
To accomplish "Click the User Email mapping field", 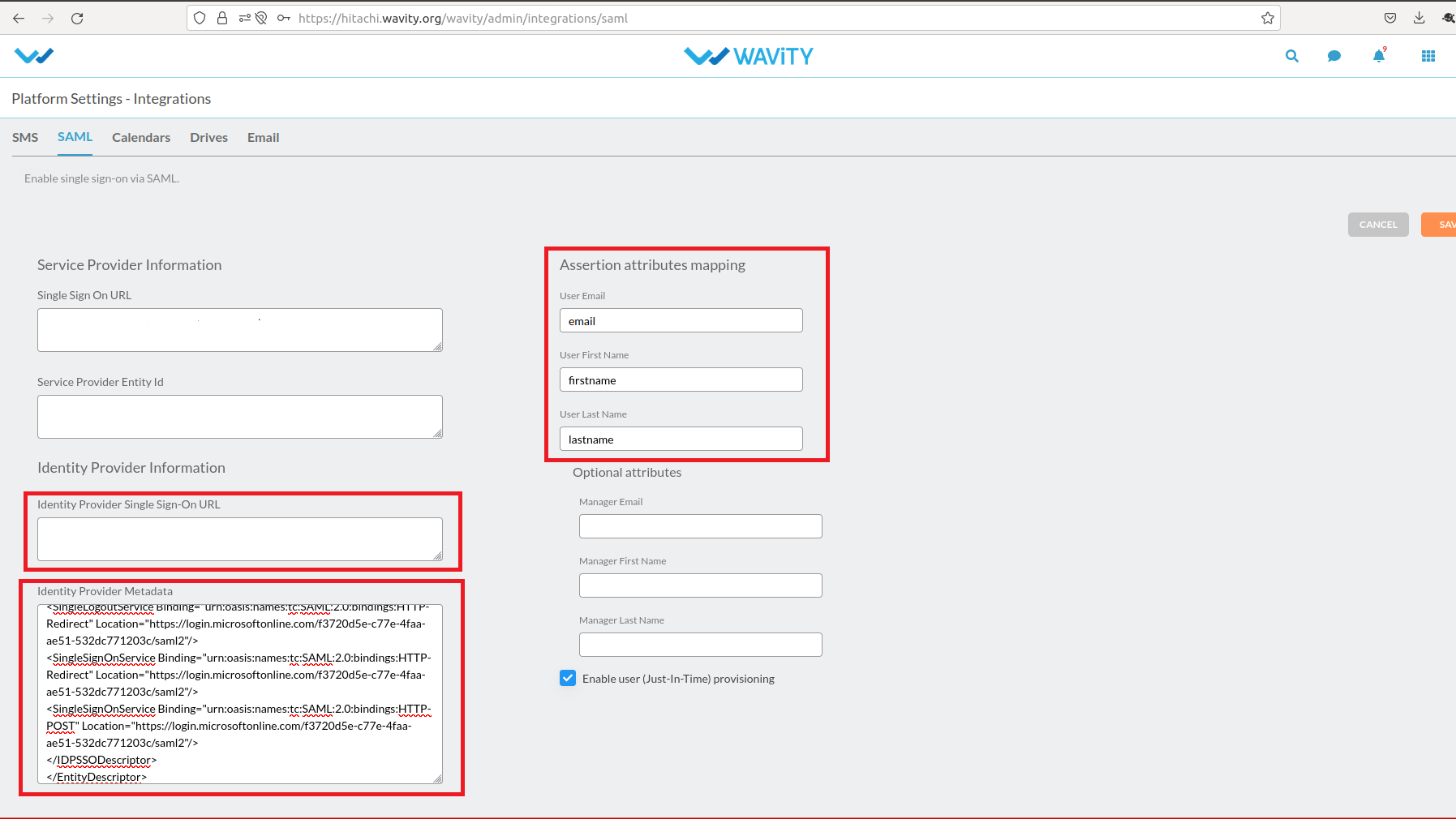I will [x=681, y=320].
